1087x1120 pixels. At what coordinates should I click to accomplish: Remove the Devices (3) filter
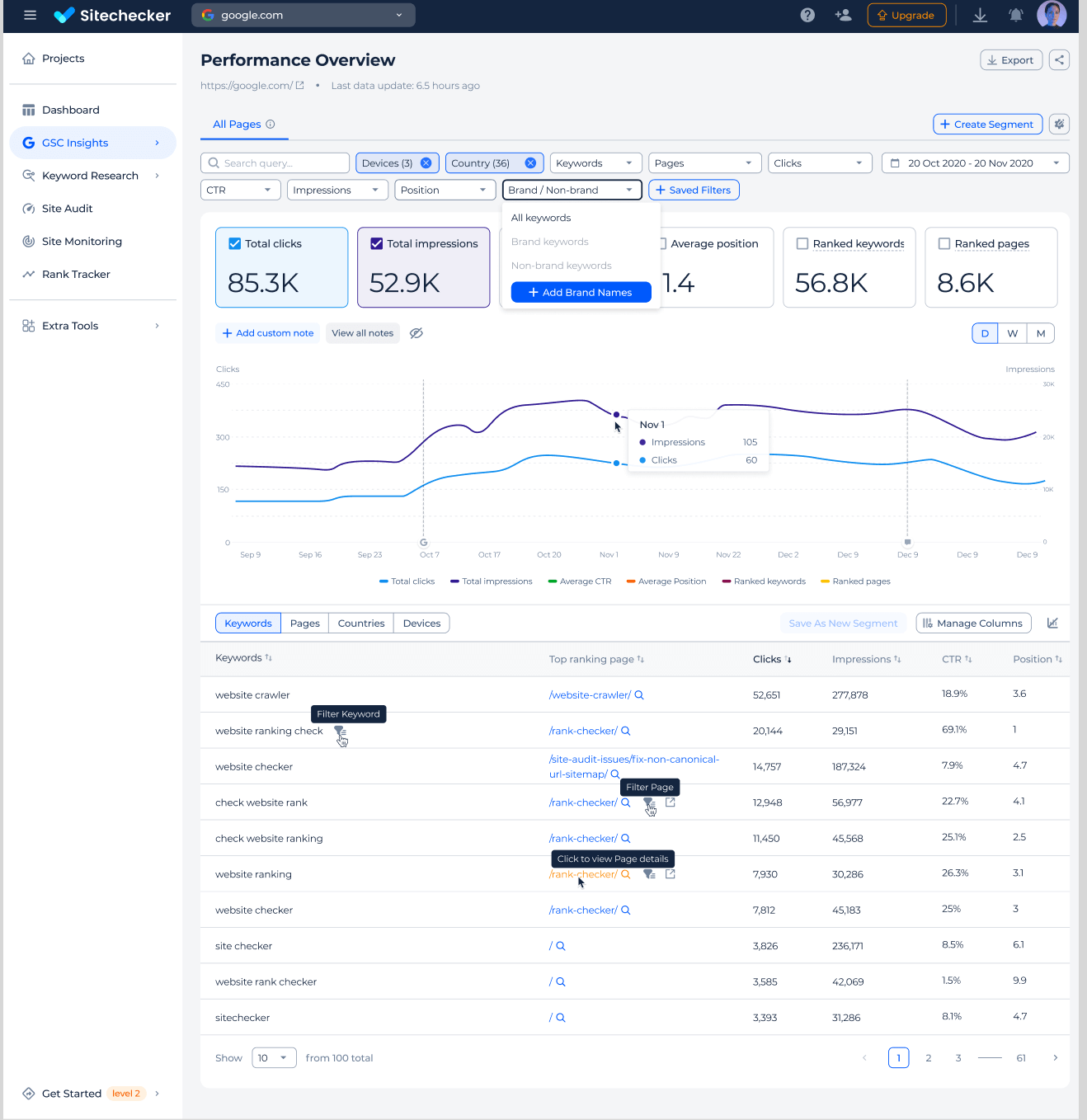coord(426,163)
